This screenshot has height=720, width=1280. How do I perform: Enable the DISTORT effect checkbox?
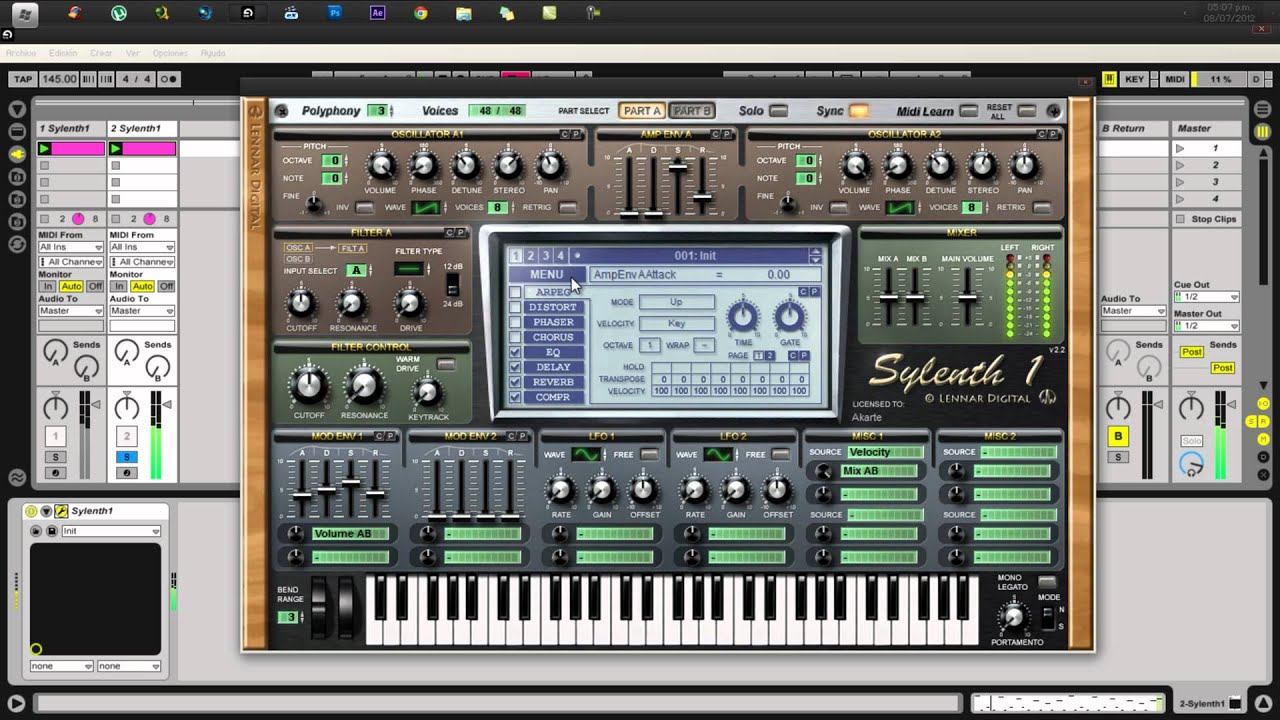(515, 307)
